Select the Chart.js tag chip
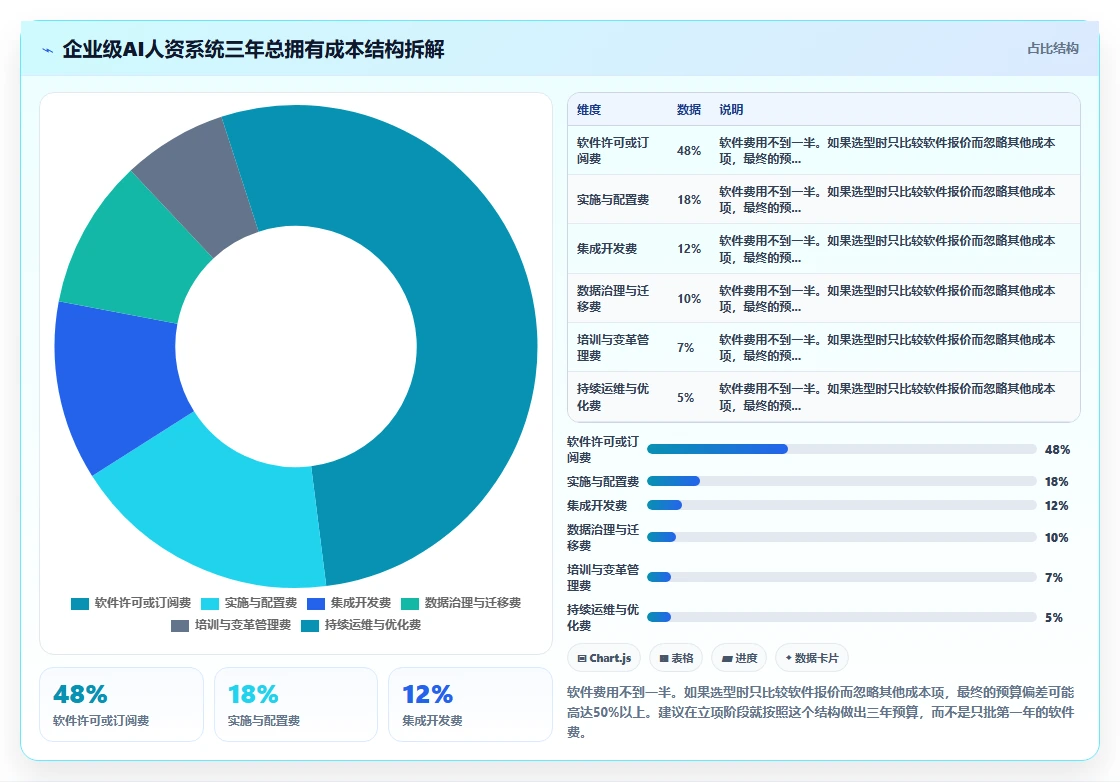Image resolution: width=1120 pixels, height=782 pixels. 604,658
